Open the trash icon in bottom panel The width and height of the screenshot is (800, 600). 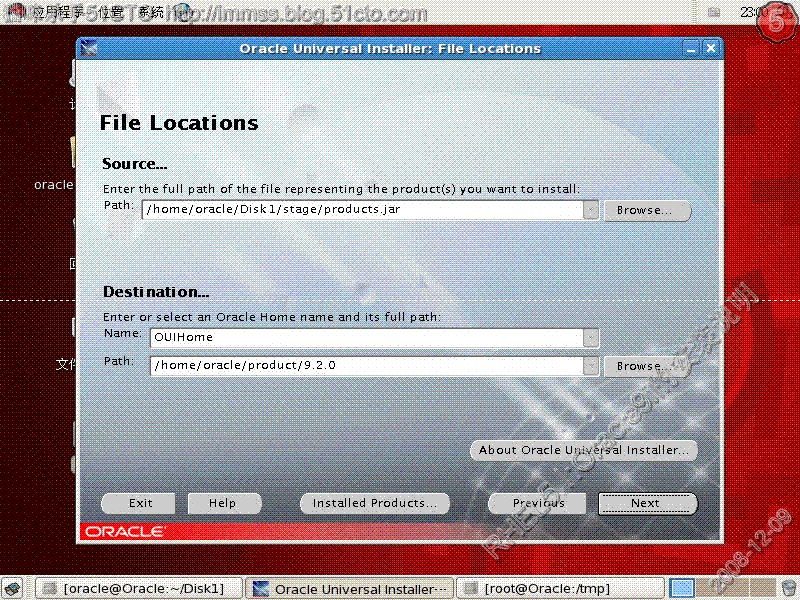[789, 588]
